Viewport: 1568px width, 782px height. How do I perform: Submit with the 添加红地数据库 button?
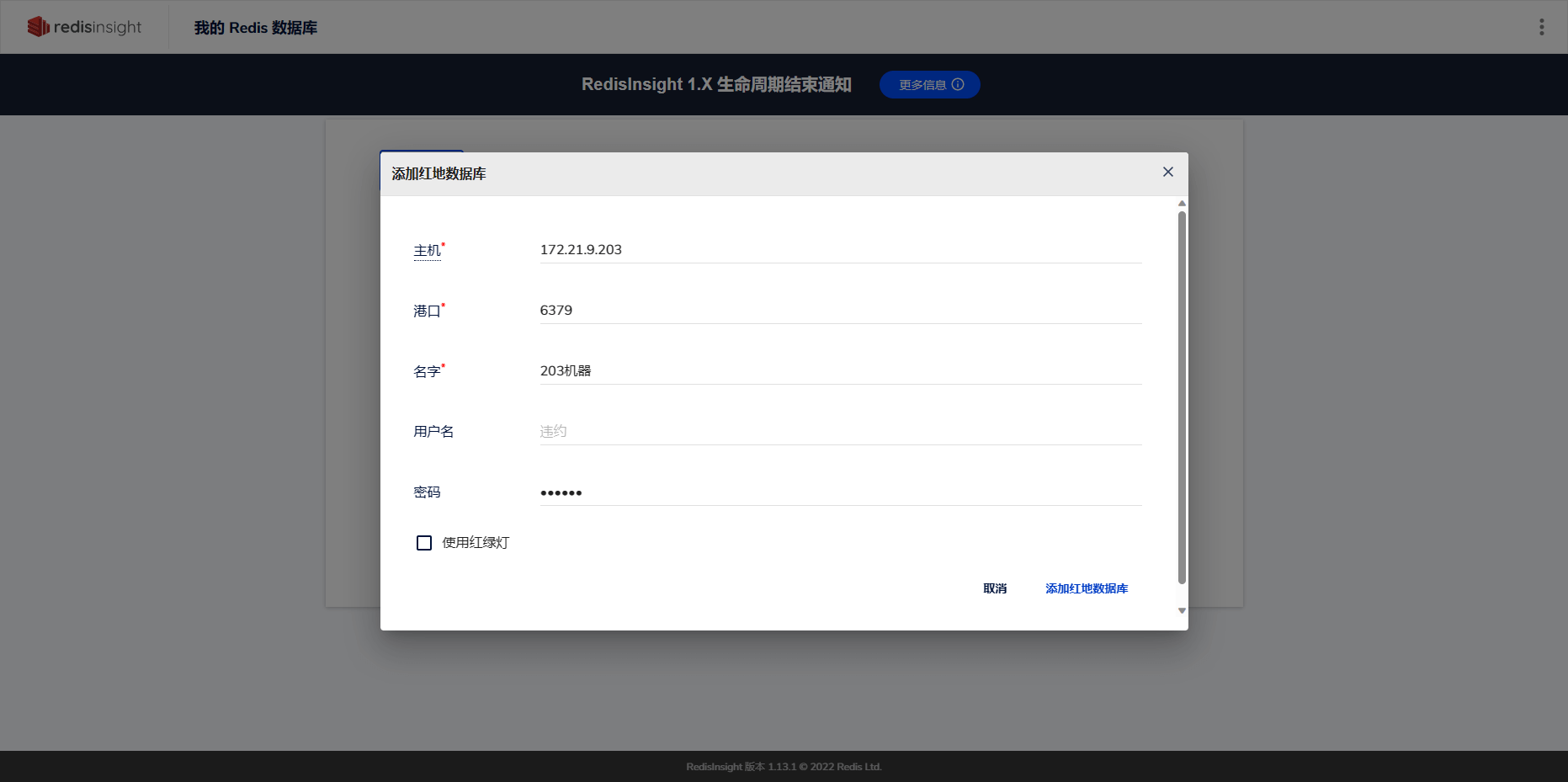click(x=1087, y=588)
